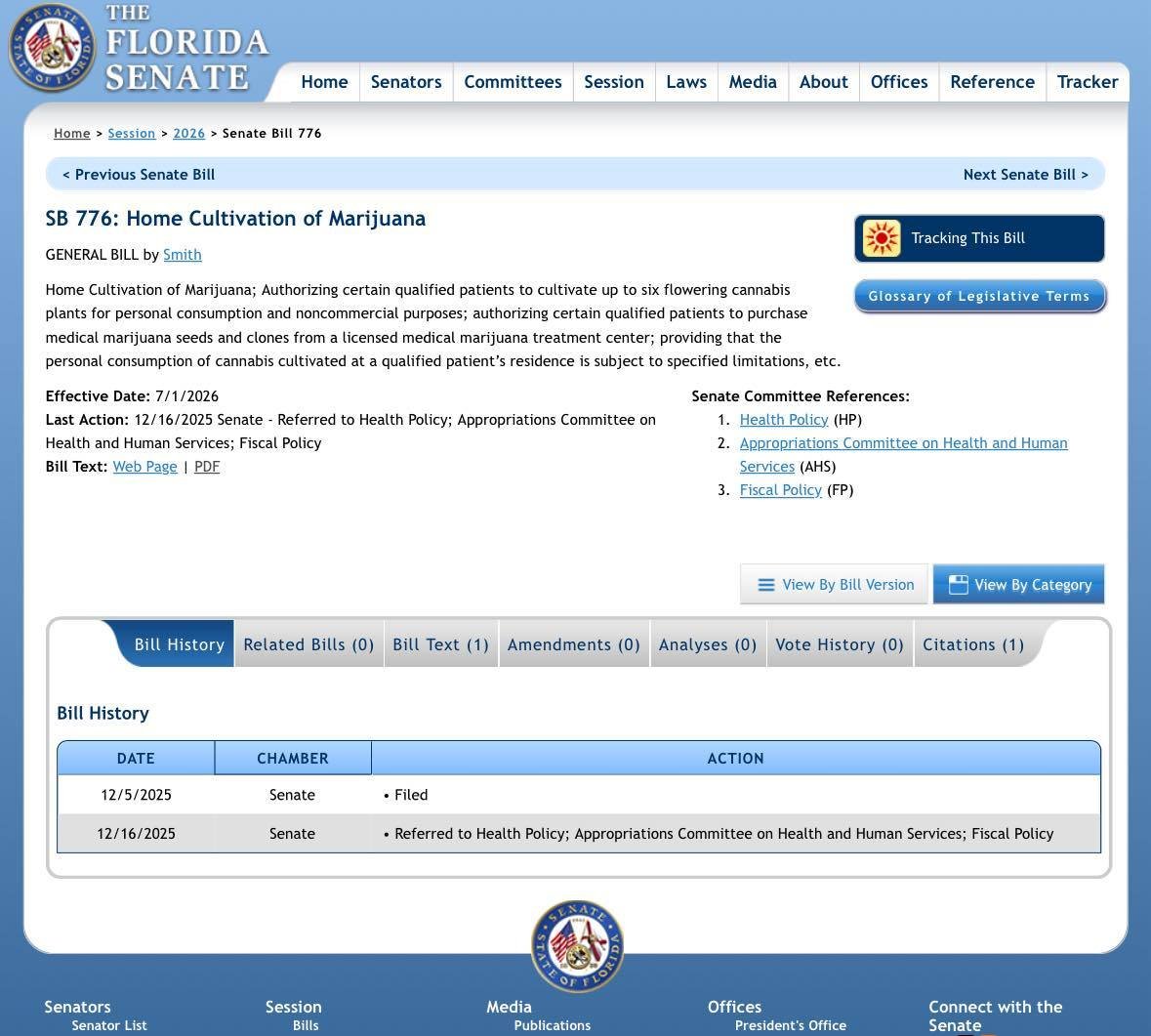The width and height of the screenshot is (1151, 1036).
Task: Open Senator List footer link
Action: tap(109, 1025)
